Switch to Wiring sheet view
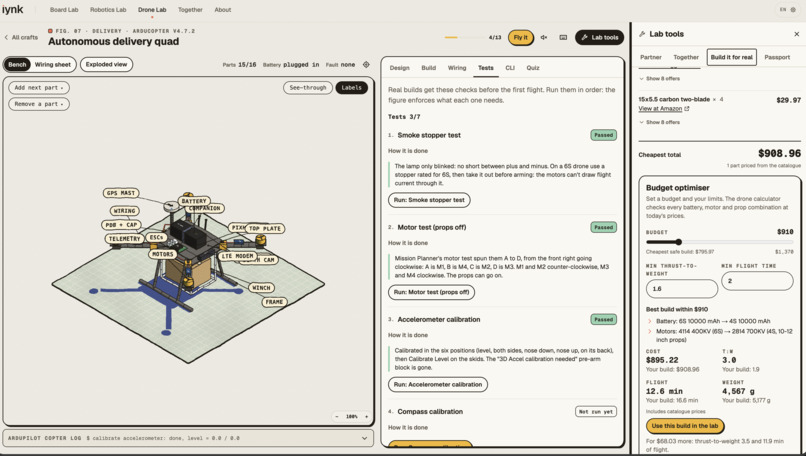Image resolution: width=806 pixels, height=456 pixels. 53,65
